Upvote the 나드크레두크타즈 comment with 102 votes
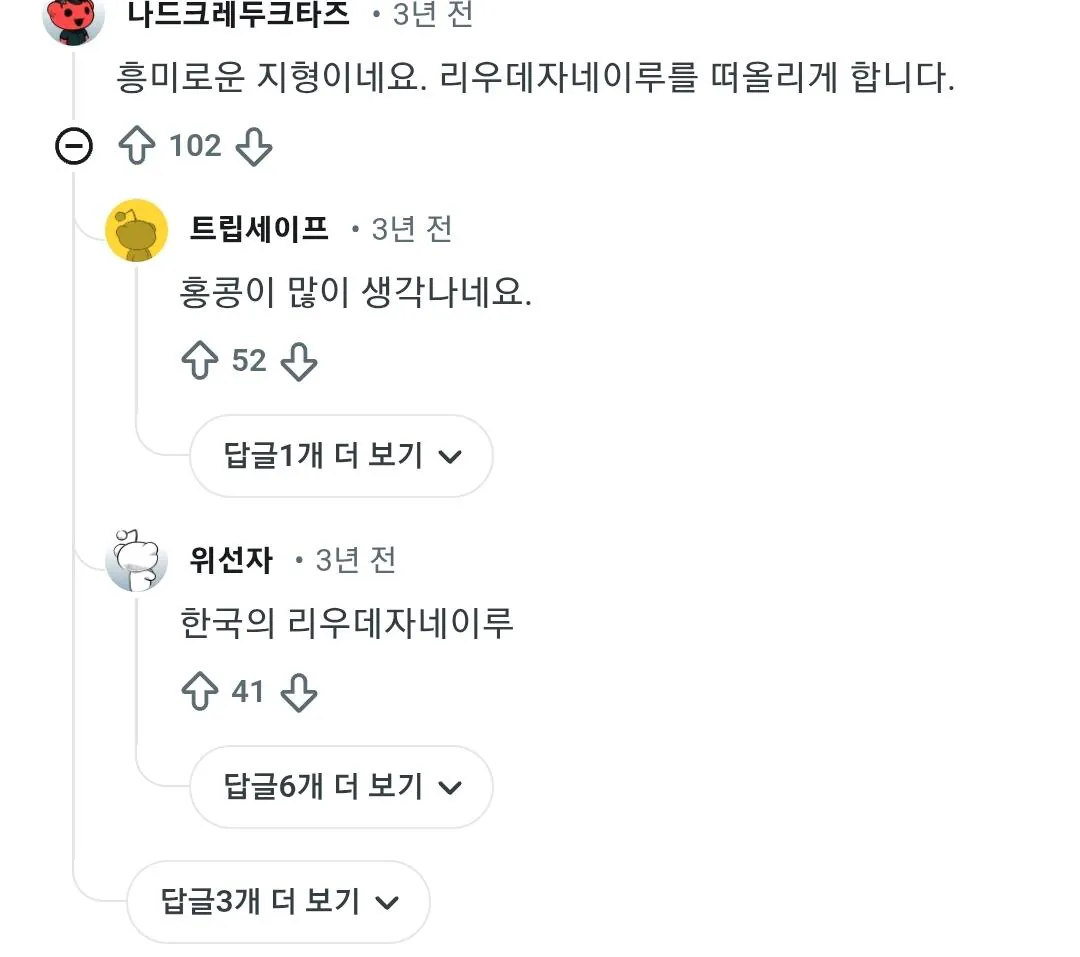Screen dimensions: 1080x957 (x=137, y=146)
